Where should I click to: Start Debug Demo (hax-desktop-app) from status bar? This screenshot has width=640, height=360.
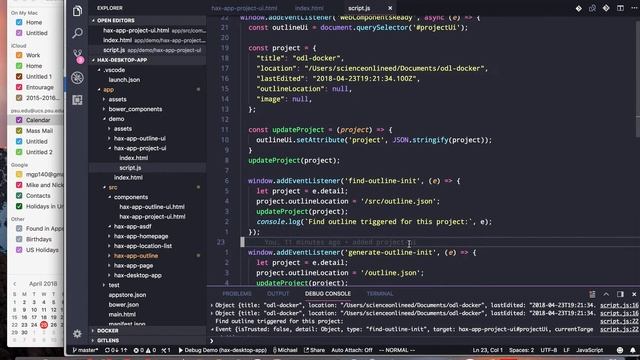tap(222, 350)
